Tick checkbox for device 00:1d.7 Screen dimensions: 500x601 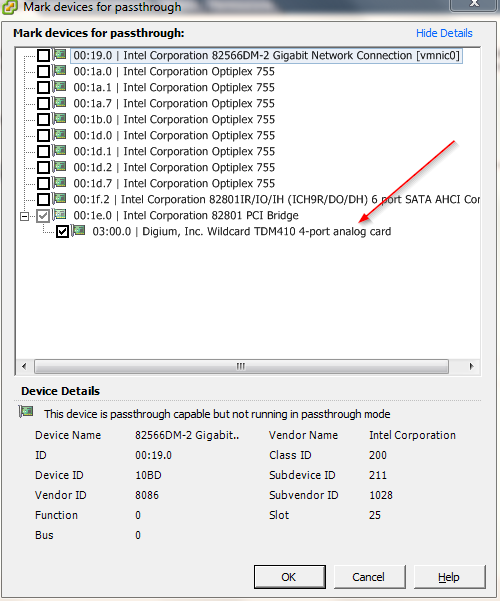click(x=43, y=184)
